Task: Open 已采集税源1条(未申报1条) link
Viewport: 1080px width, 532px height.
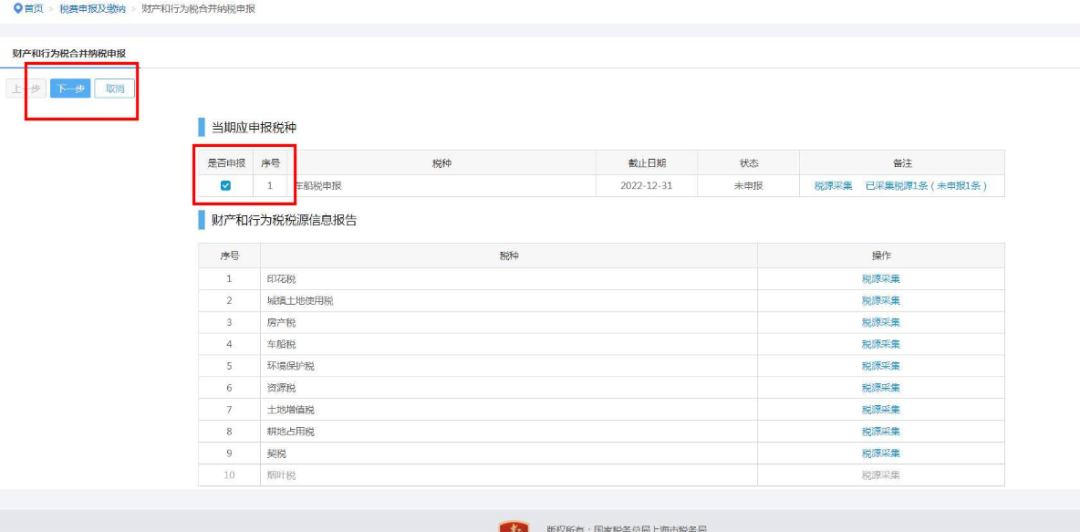Action: pos(926,186)
